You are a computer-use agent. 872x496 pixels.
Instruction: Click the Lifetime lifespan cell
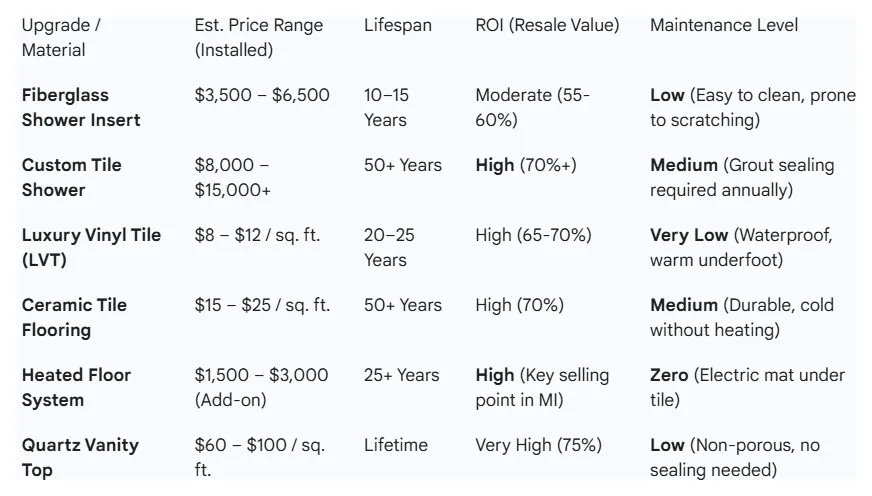pos(395,445)
